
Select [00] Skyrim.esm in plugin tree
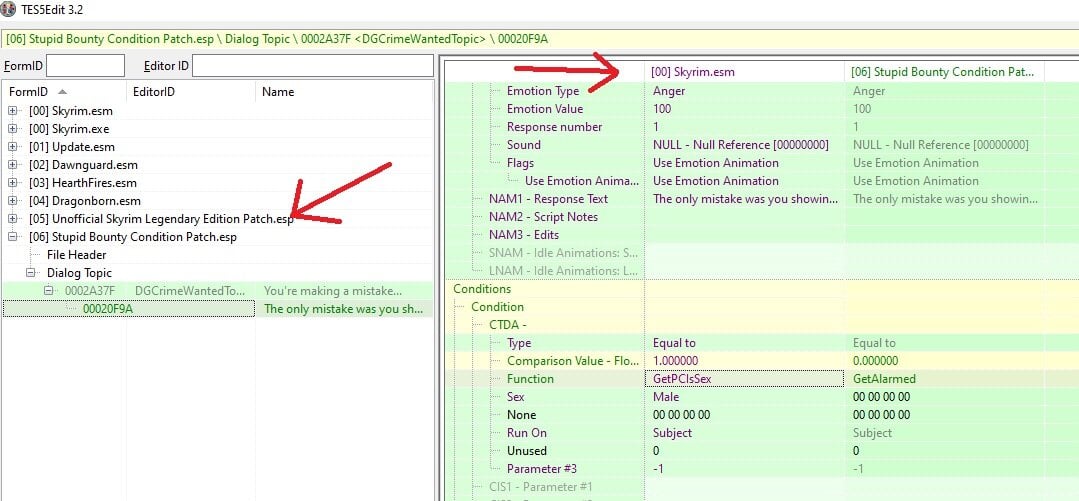pyautogui.click(x=70, y=111)
